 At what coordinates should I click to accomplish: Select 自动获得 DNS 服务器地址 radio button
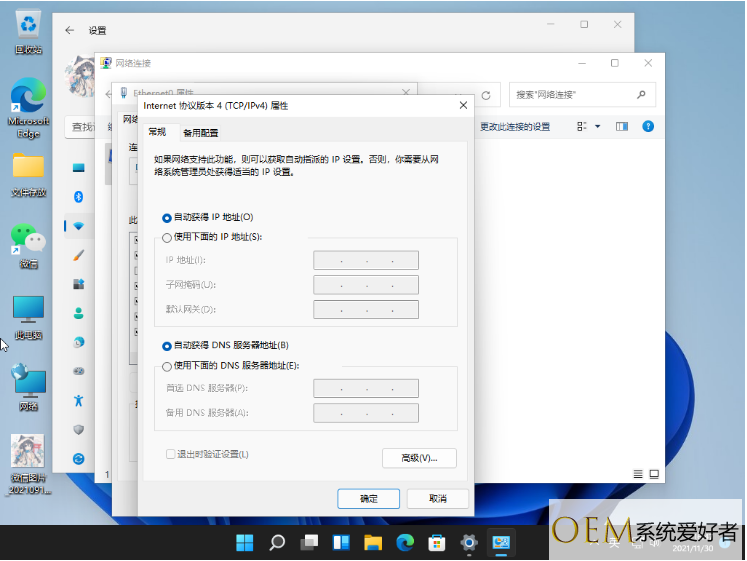coord(167,345)
